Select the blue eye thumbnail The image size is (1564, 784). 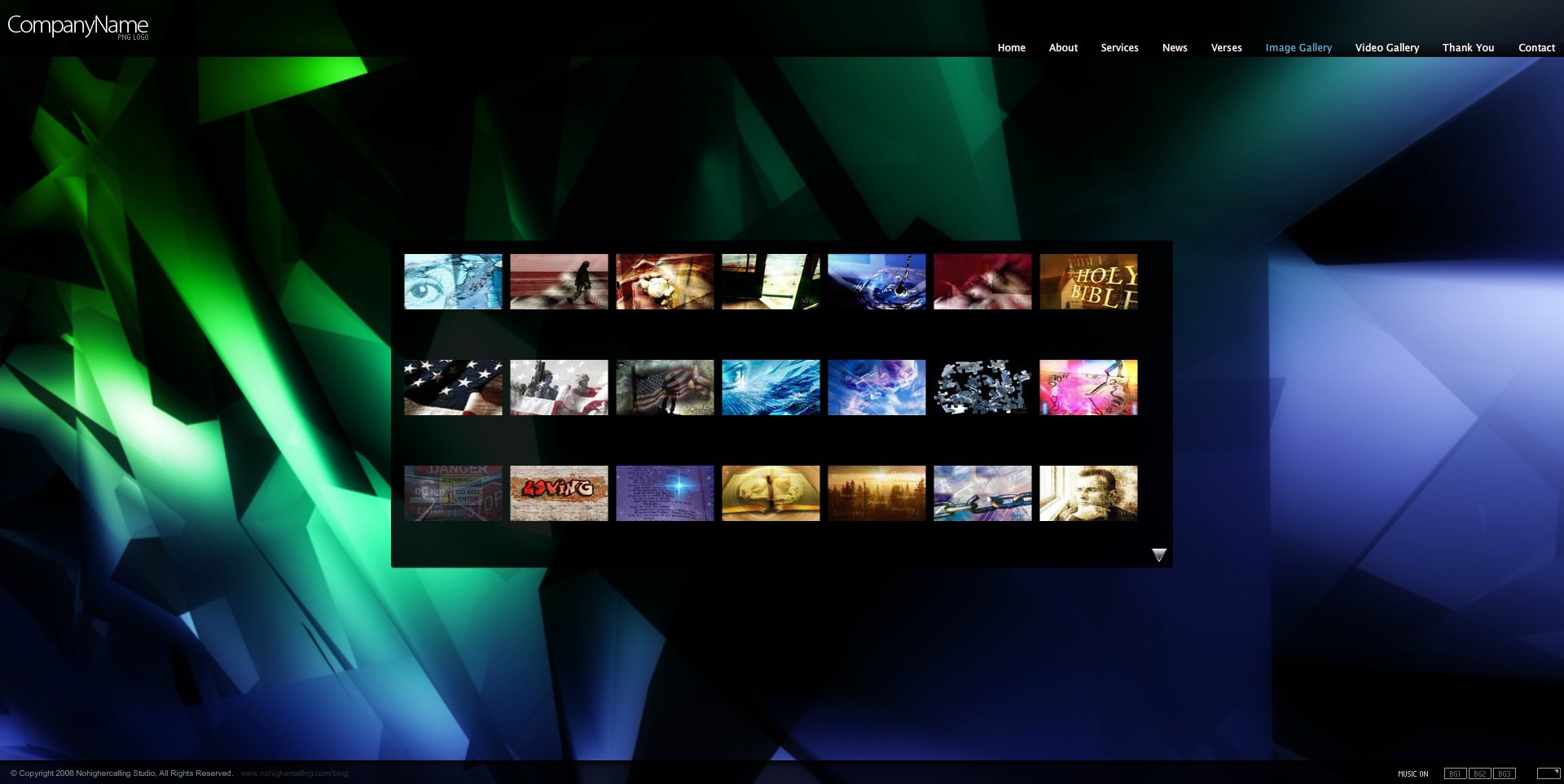(x=453, y=282)
